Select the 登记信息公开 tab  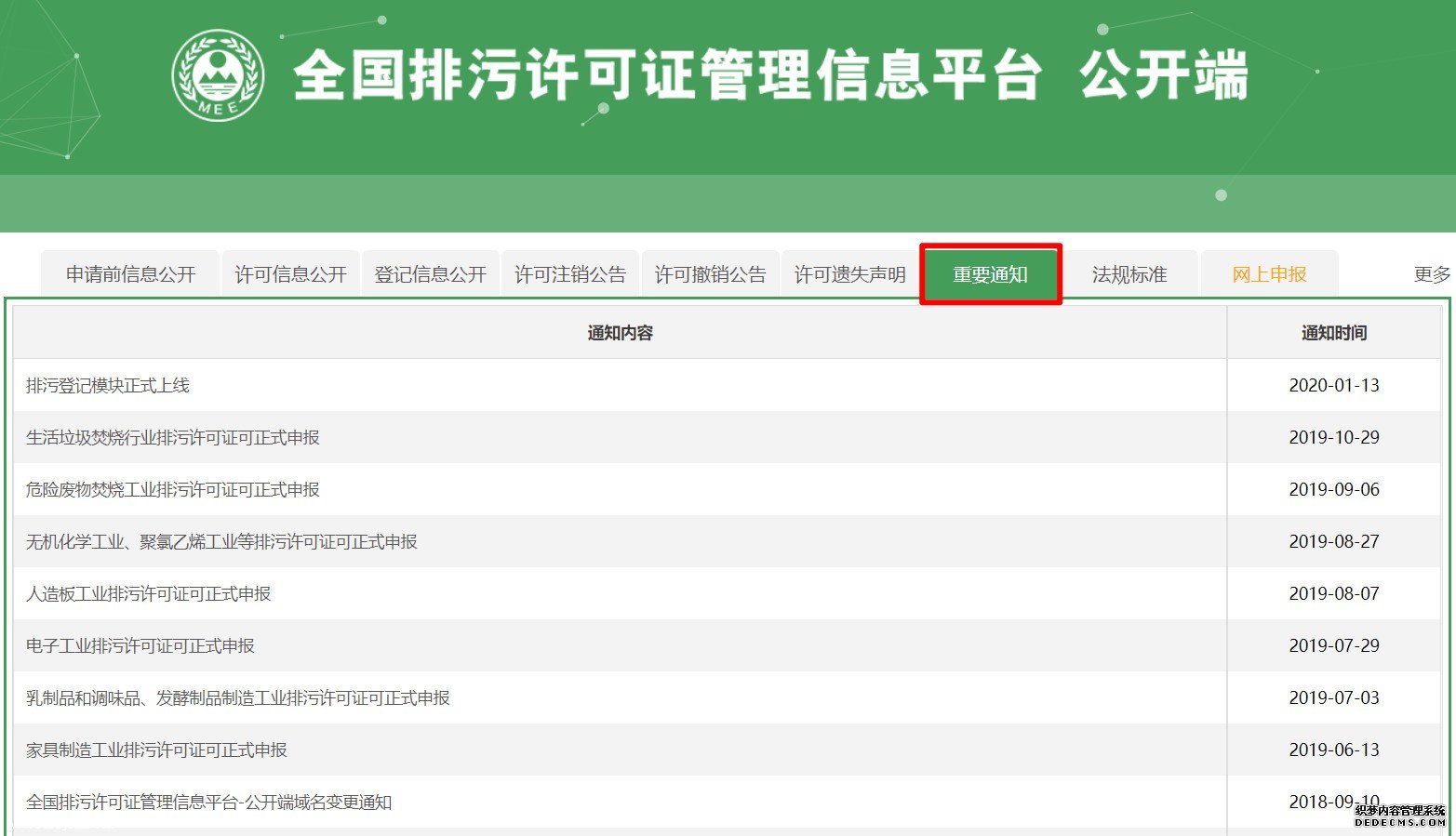[430, 274]
